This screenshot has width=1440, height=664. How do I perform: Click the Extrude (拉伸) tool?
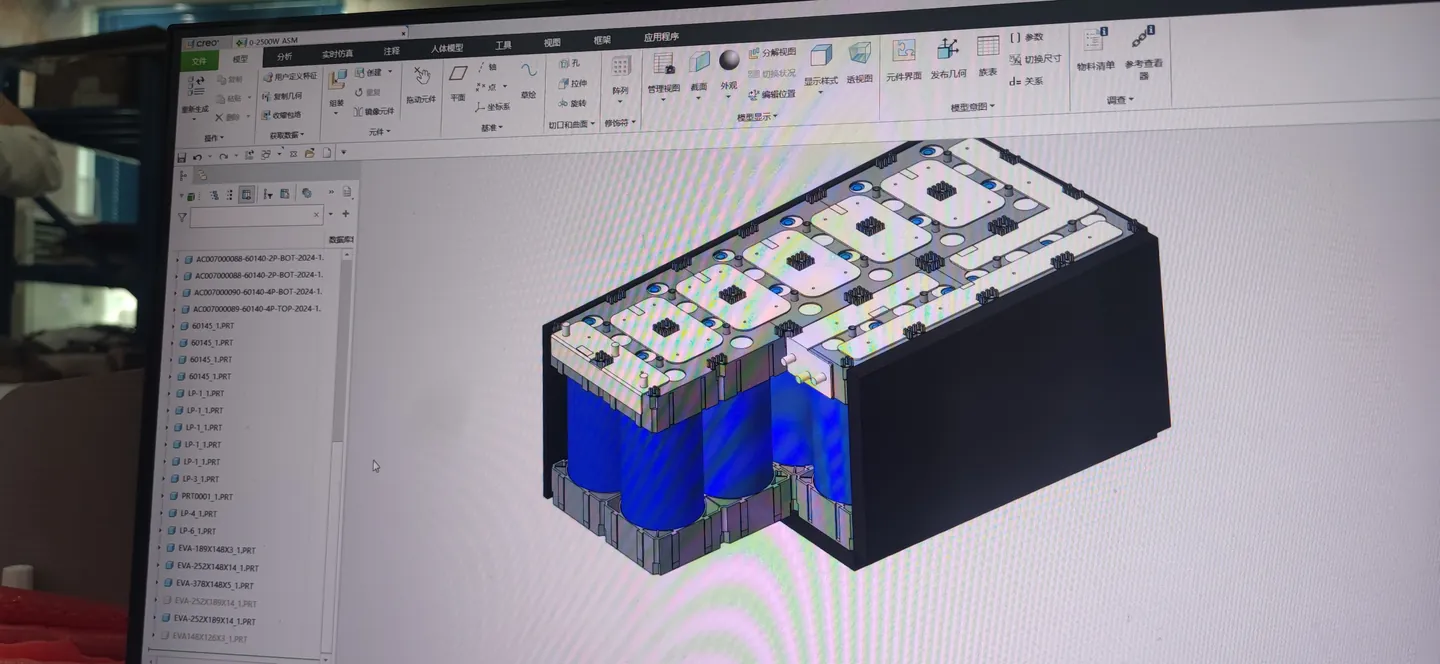point(573,83)
